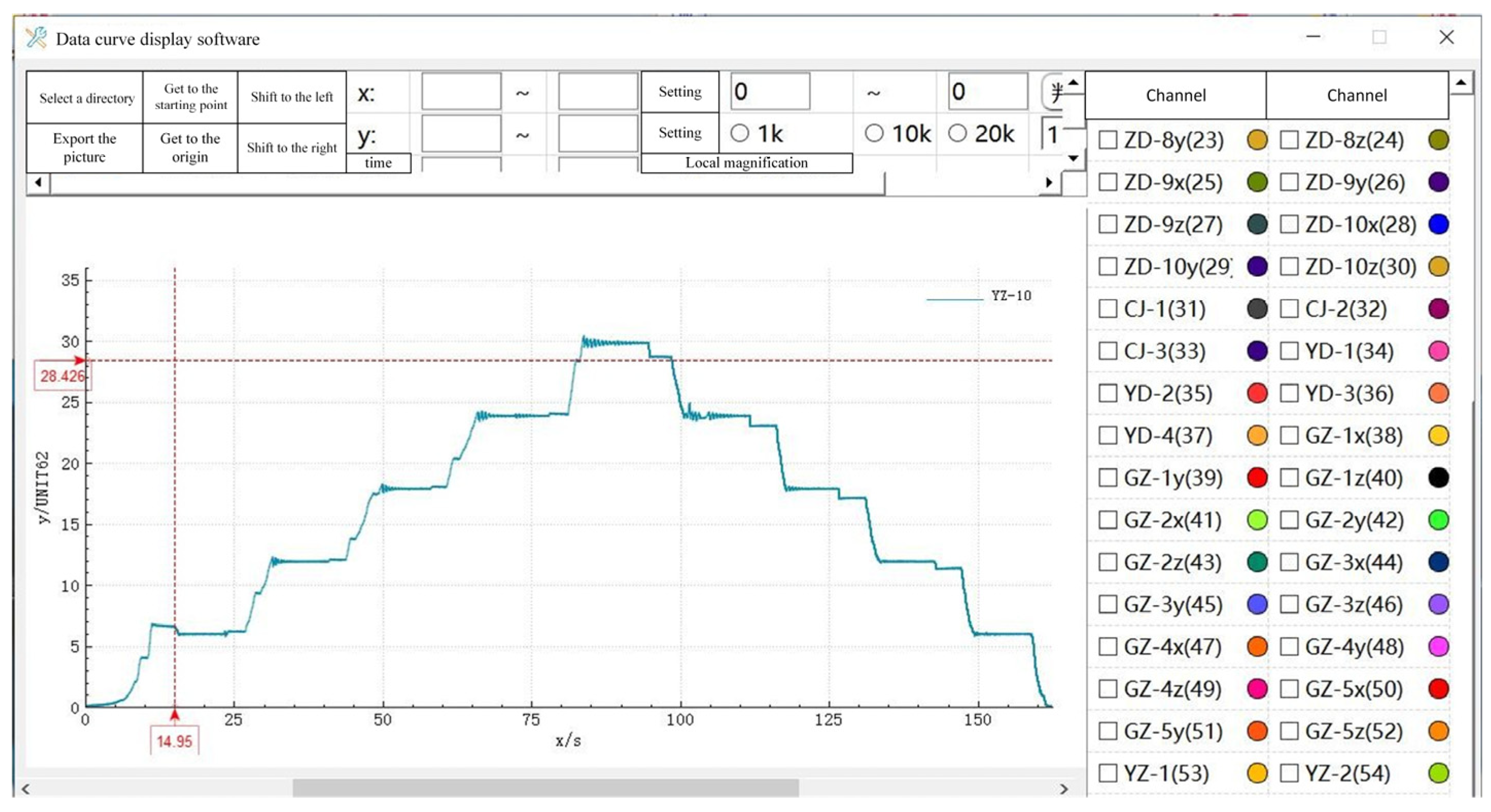Click the GZ-1z(40) black color swatch
Screen dimensions: 1491x812
(1439, 478)
